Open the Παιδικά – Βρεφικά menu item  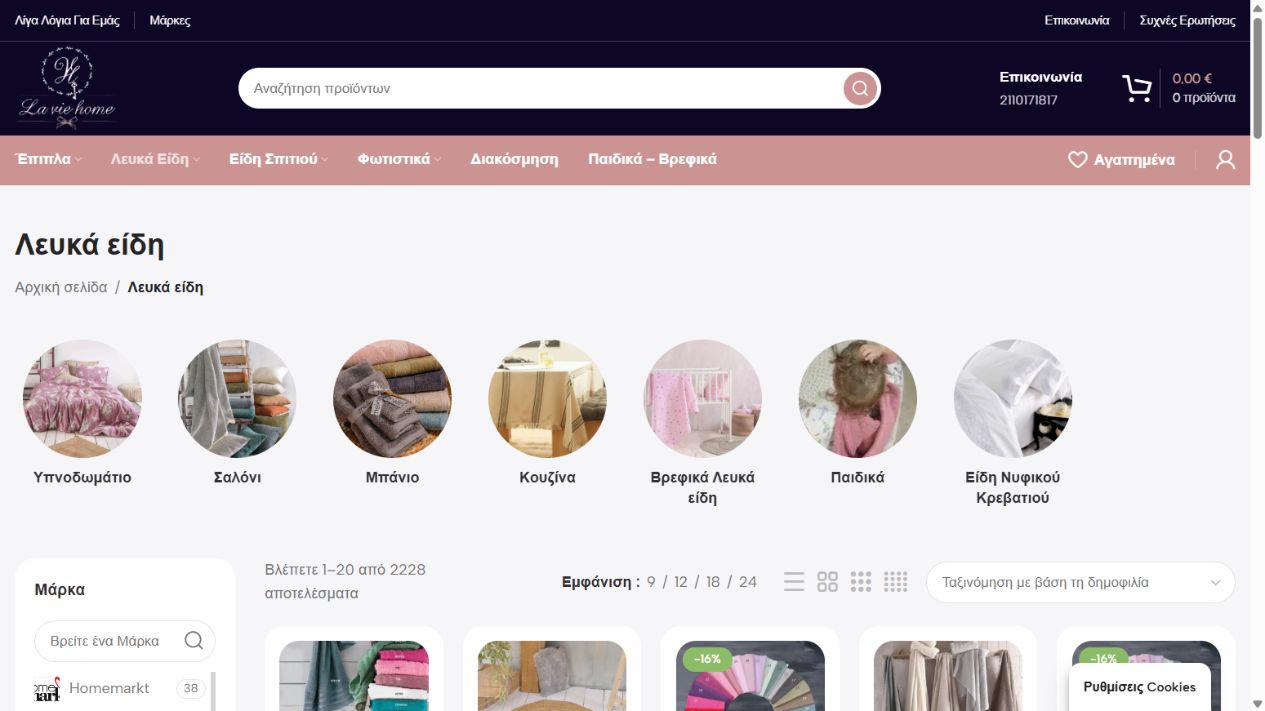tap(652, 160)
